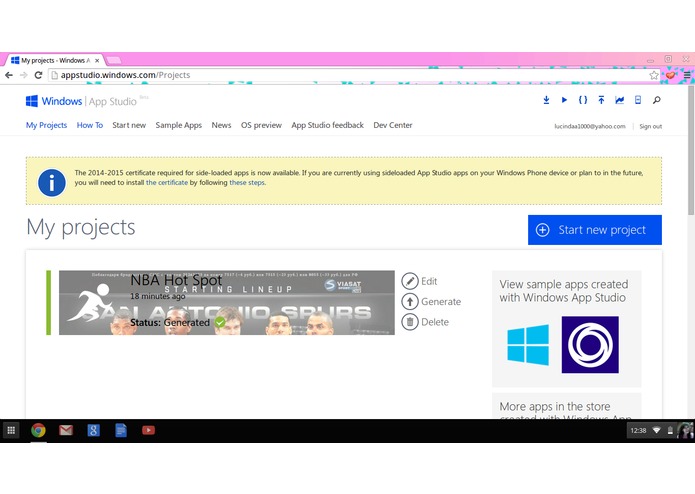Reload the page with refresh icon
The width and height of the screenshot is (695, 494).
click(39, 75)
